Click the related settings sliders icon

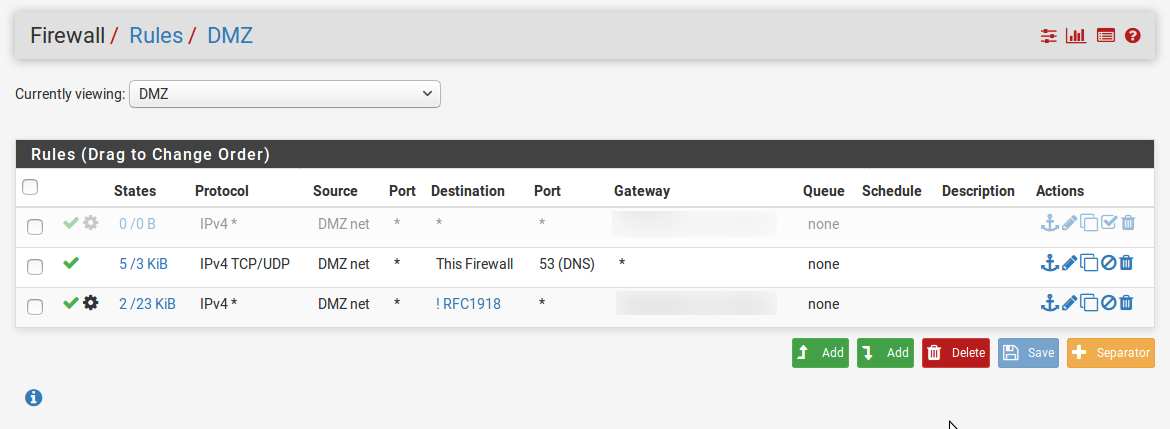pyautogui.click(x=1049, y=35)
